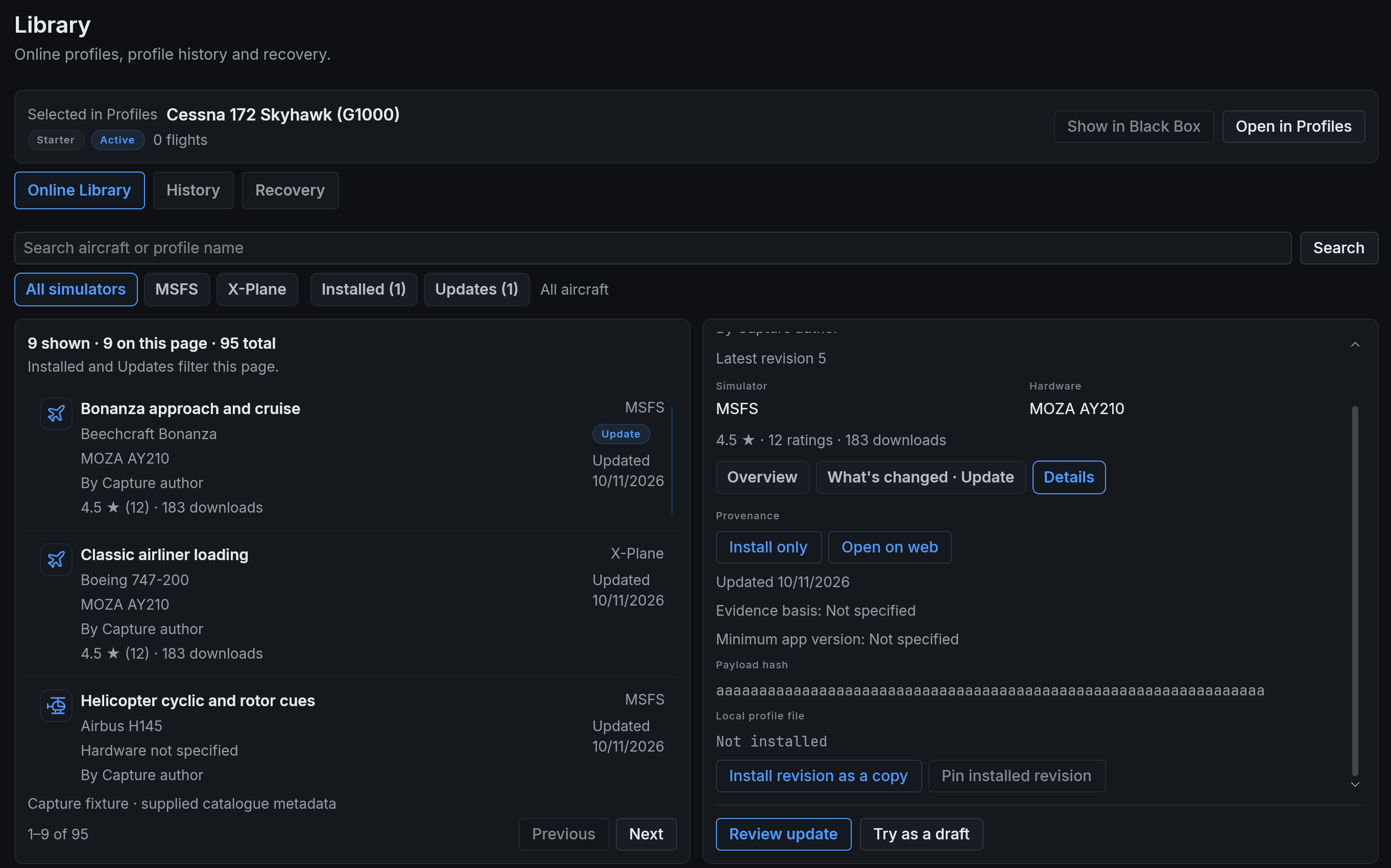The height and width of the screenshot is (868, 1391).
Task: Click Show in Black Box
Action: point(1133,126)
